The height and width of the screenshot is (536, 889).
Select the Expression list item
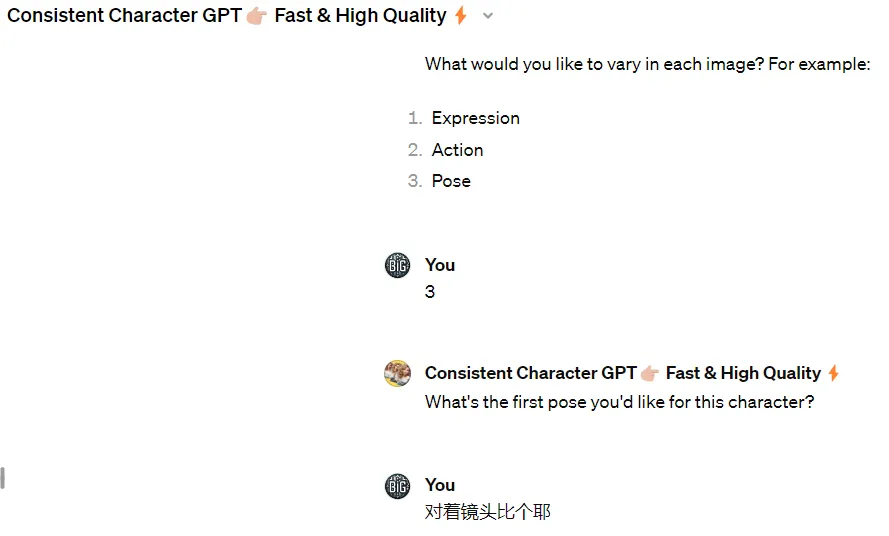[x=475, y=118]
